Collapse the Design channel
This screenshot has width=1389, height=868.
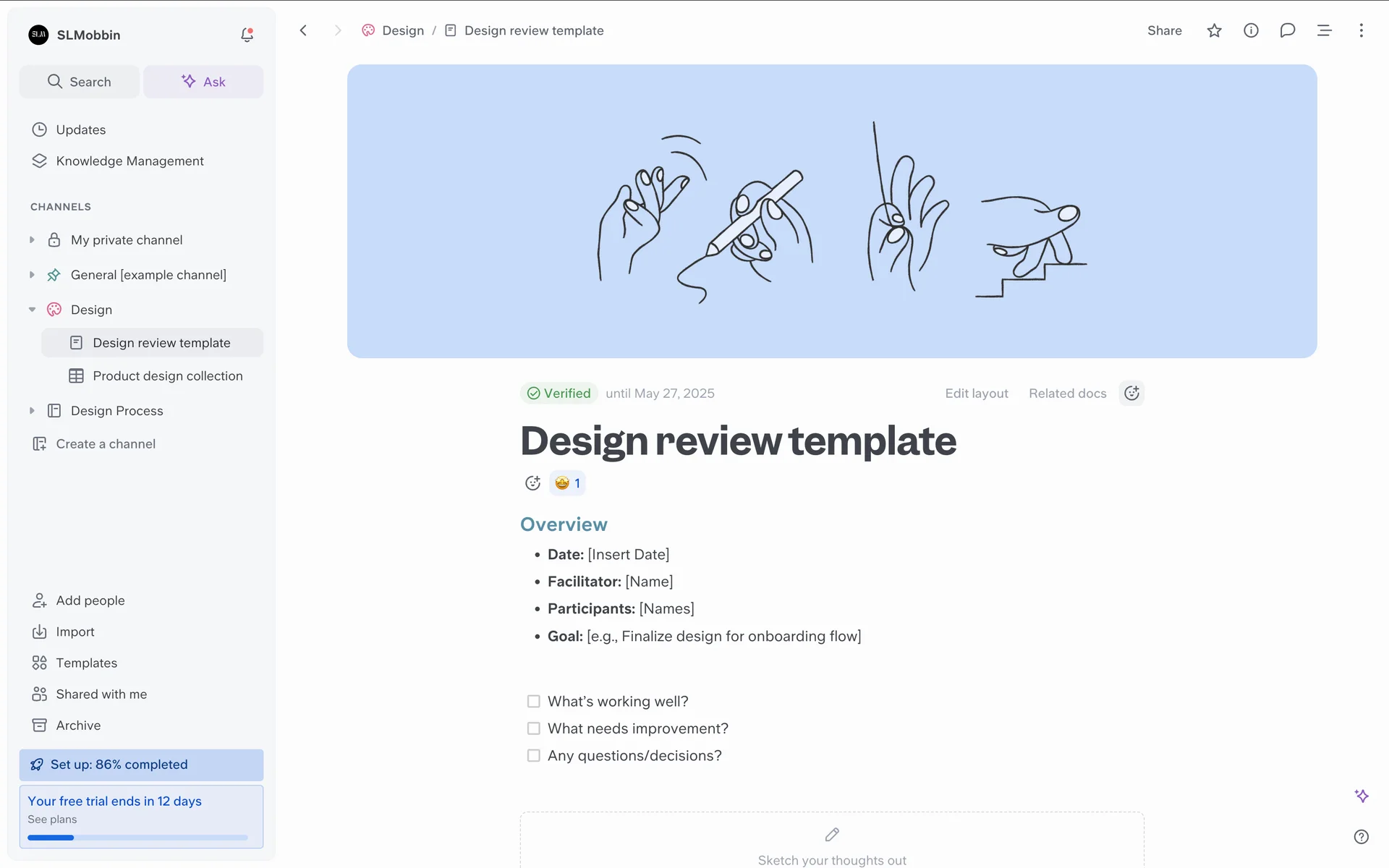(x=32, y=310)
